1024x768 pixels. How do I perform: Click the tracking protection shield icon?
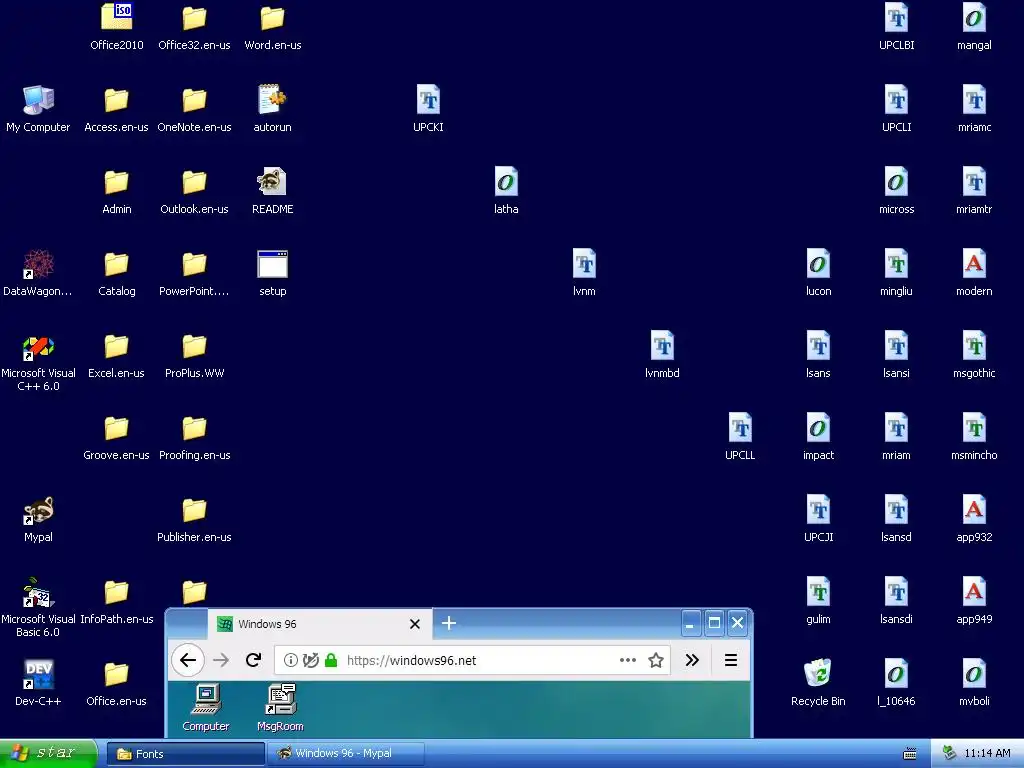[311, 660]
